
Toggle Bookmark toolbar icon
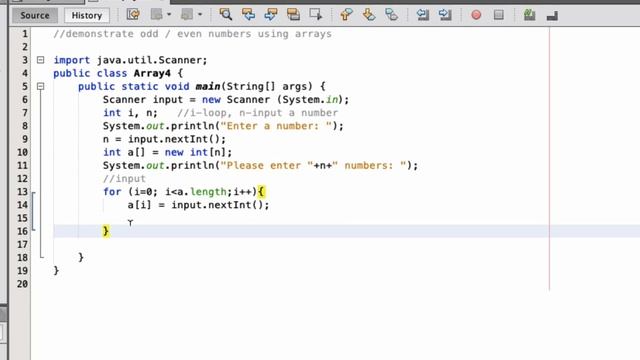click(391, 15)
